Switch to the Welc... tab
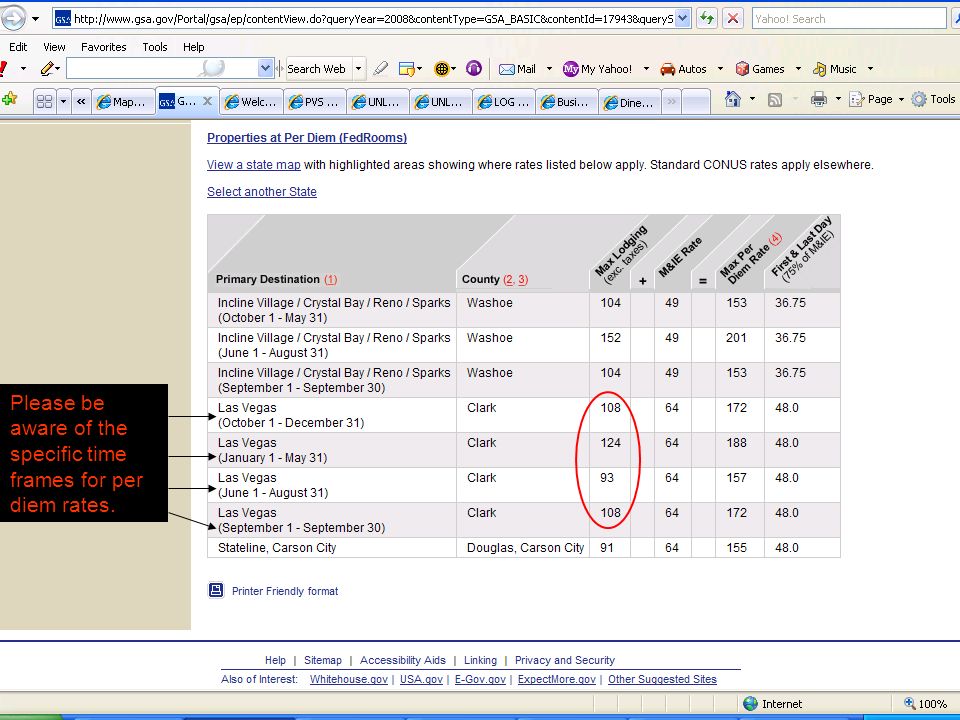Screen dimensions: 960x720 (252, 102)
